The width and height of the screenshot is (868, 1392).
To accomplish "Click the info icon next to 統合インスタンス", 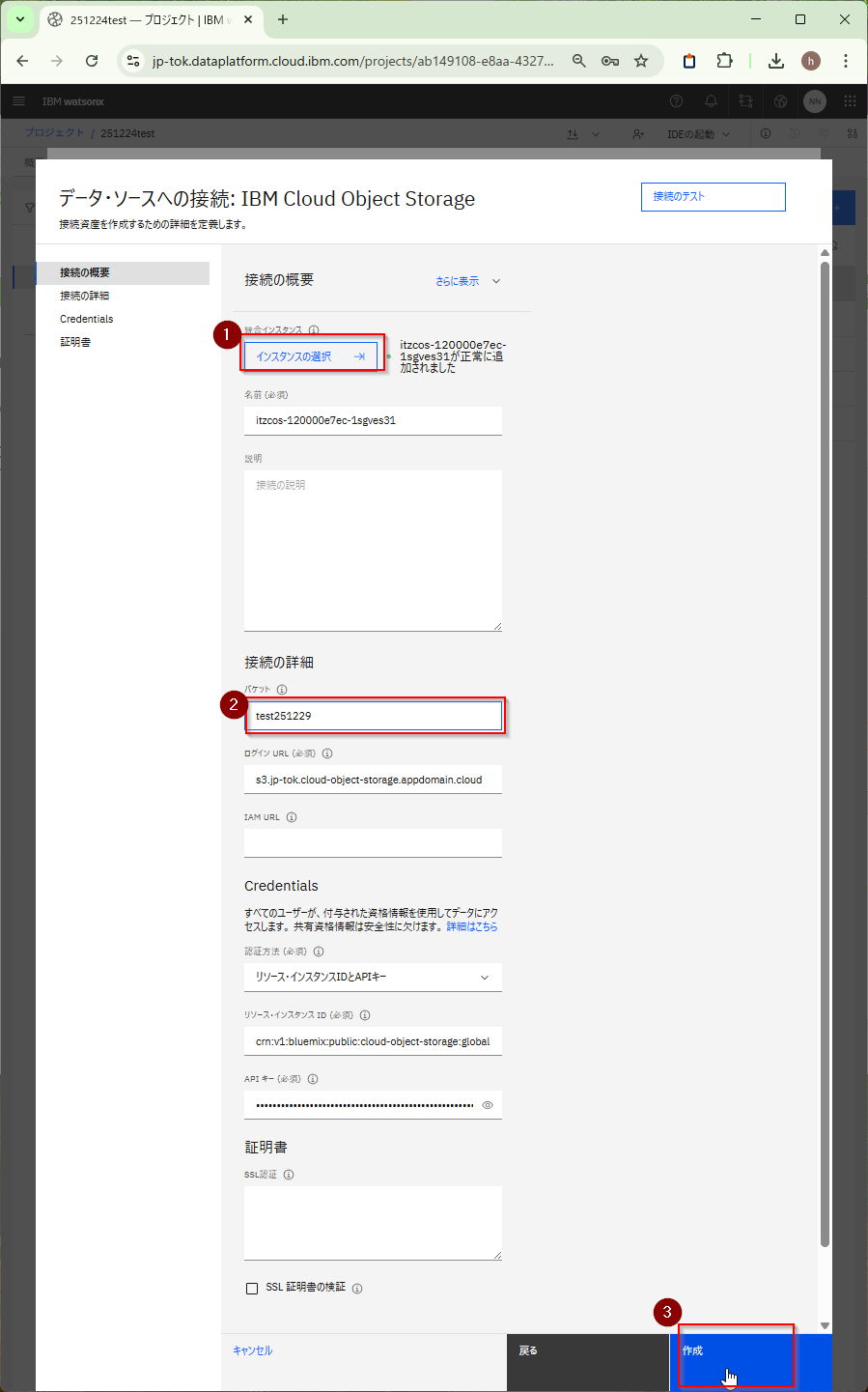I will 314,330.
